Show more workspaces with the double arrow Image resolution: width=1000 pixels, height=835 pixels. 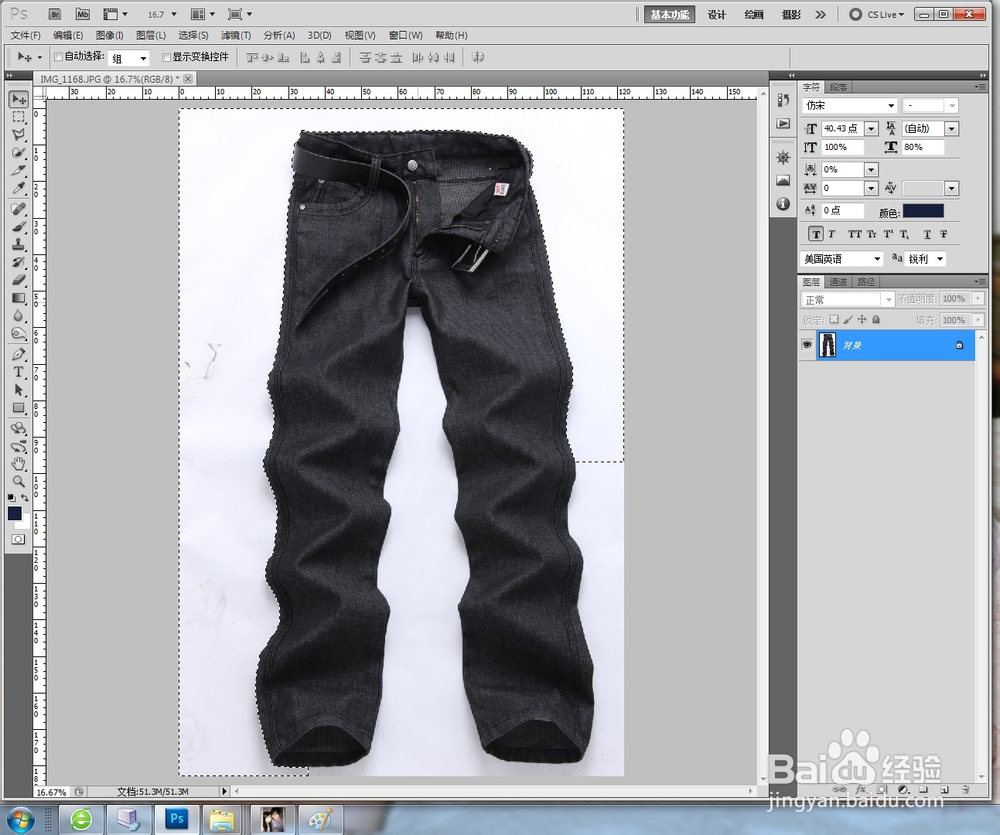coord(821,15)
